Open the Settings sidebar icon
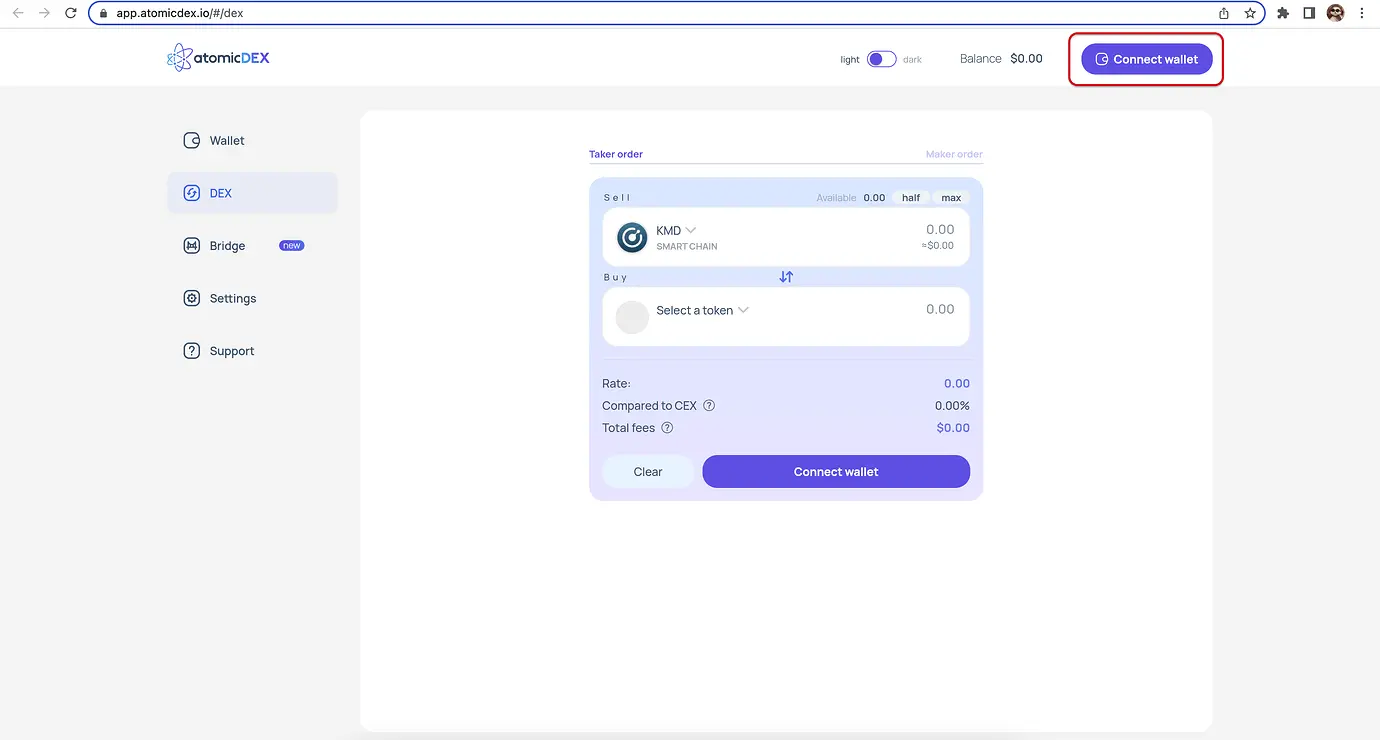 point(191,298)
